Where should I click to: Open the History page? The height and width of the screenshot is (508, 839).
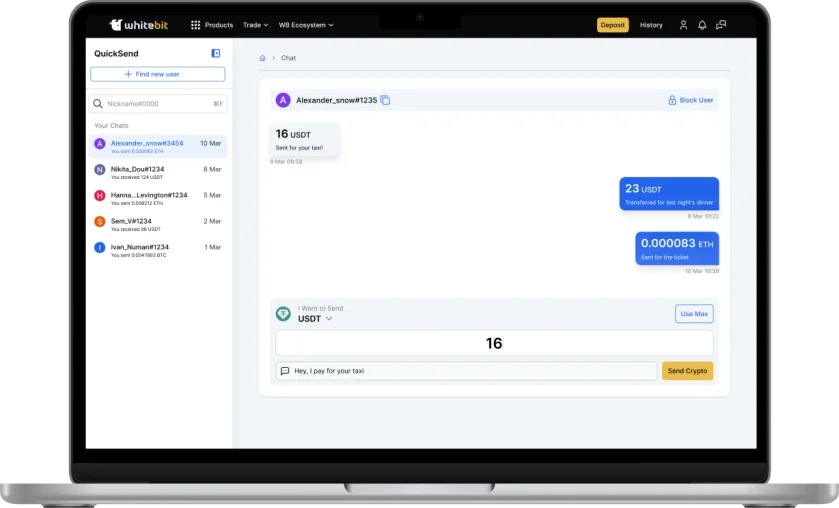(651, 25)
